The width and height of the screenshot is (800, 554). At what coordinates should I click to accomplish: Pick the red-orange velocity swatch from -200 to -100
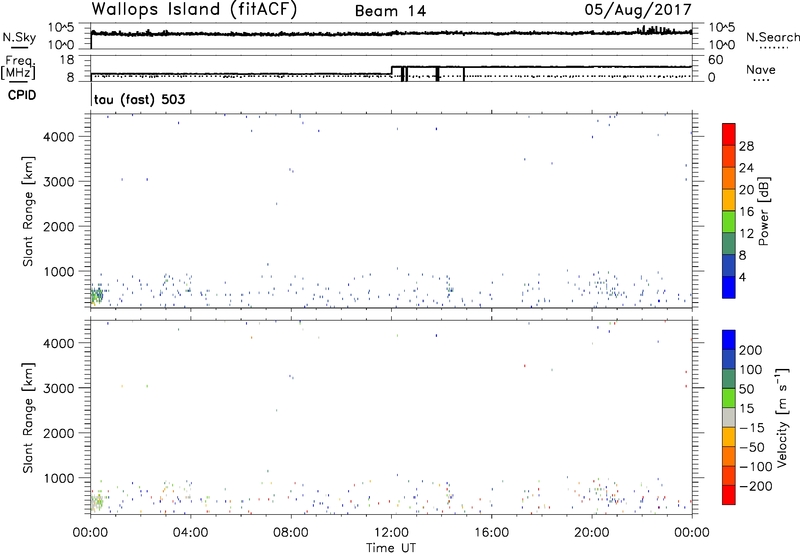pos(729,475)
